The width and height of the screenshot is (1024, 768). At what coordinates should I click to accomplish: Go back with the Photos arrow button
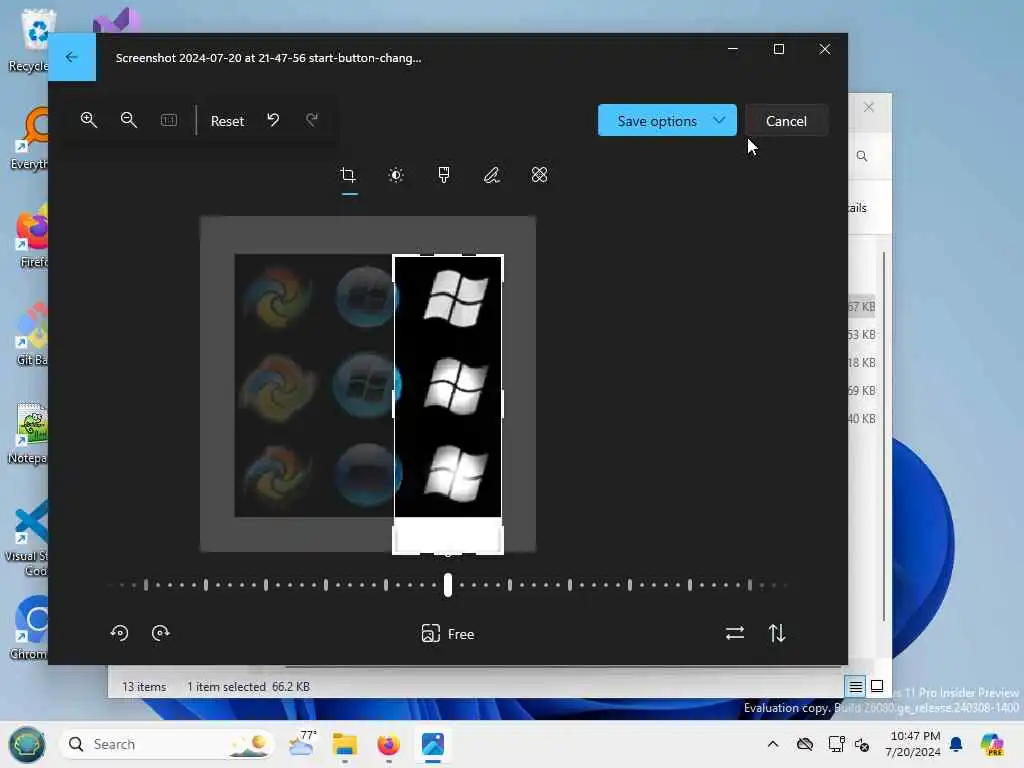pos(72,57)
